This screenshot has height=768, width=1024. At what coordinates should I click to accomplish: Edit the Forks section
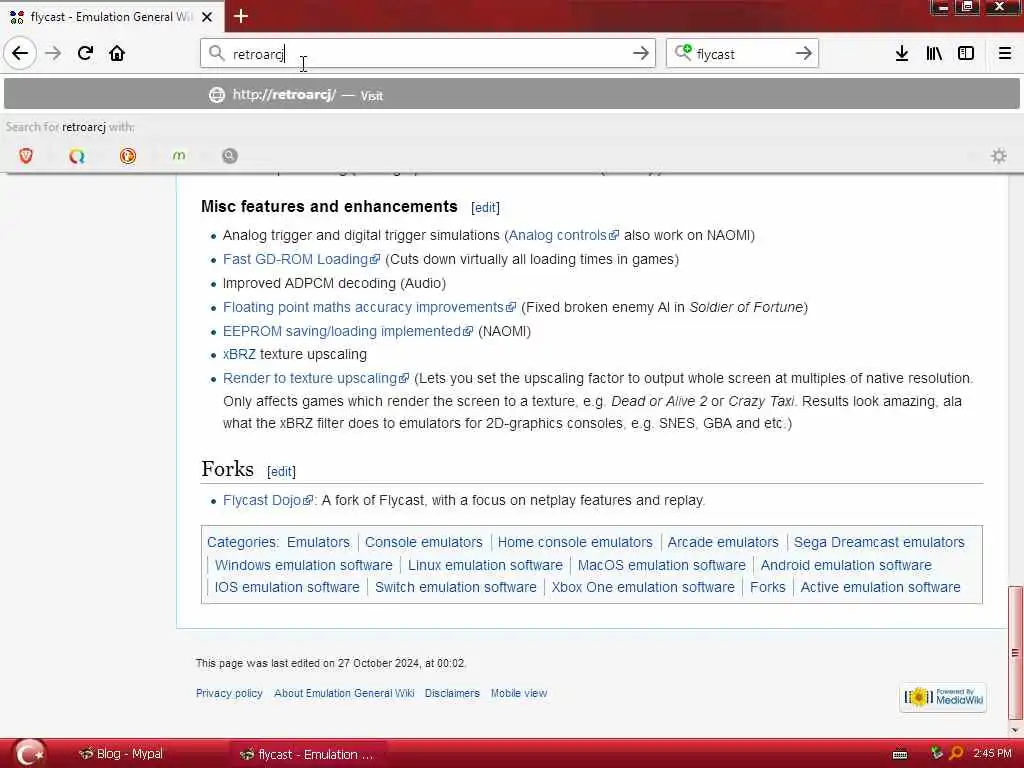pos(281,472)
